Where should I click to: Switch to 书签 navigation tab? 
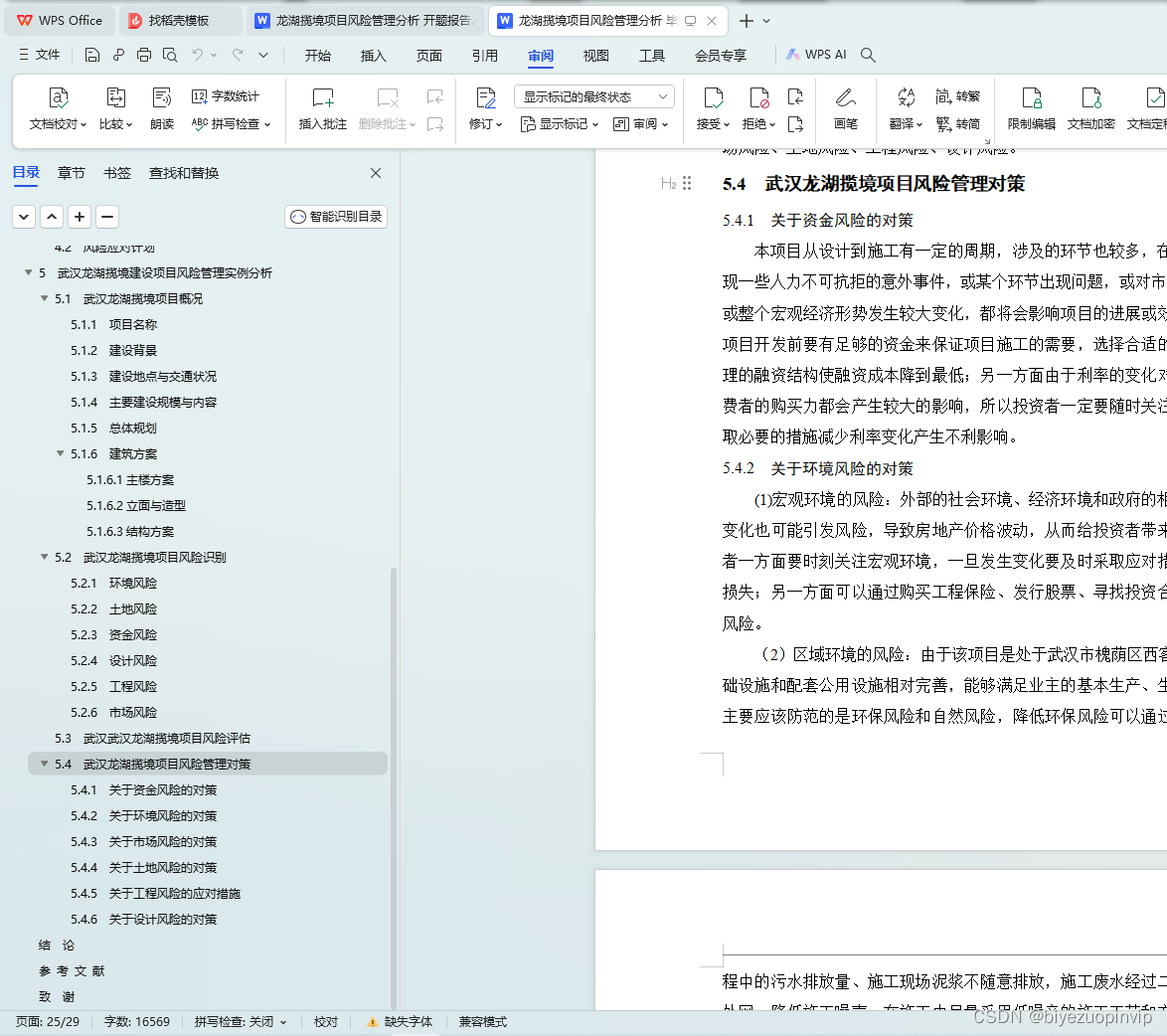tap(117, 173)
